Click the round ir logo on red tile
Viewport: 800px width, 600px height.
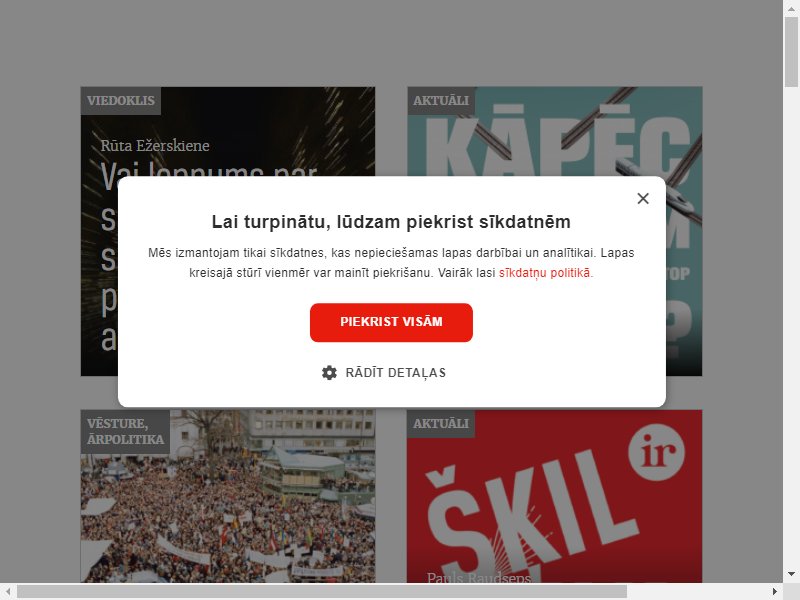(x=656, y=452)
